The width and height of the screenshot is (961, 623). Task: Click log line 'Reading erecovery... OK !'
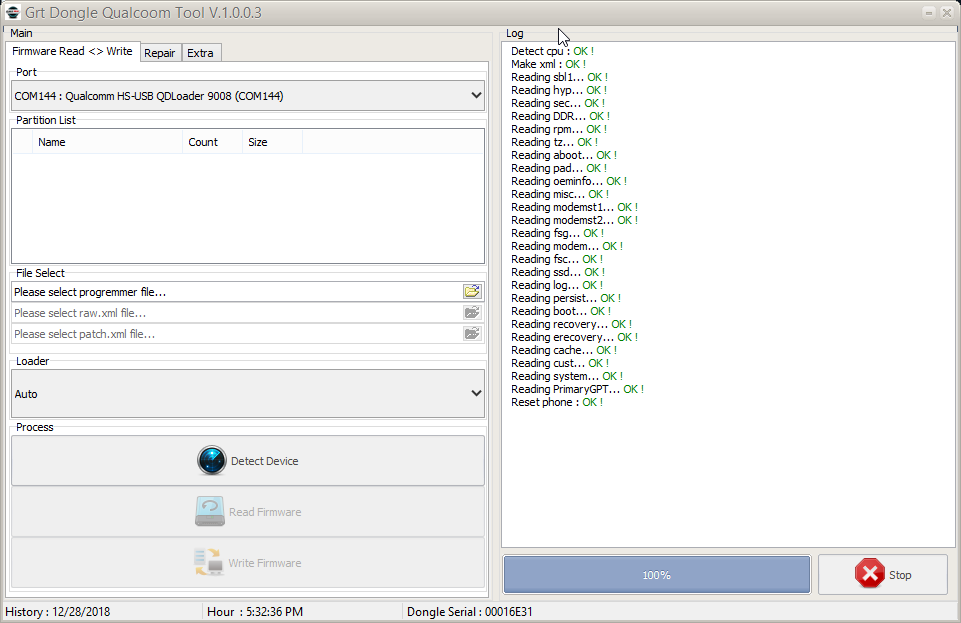(575, 338)
